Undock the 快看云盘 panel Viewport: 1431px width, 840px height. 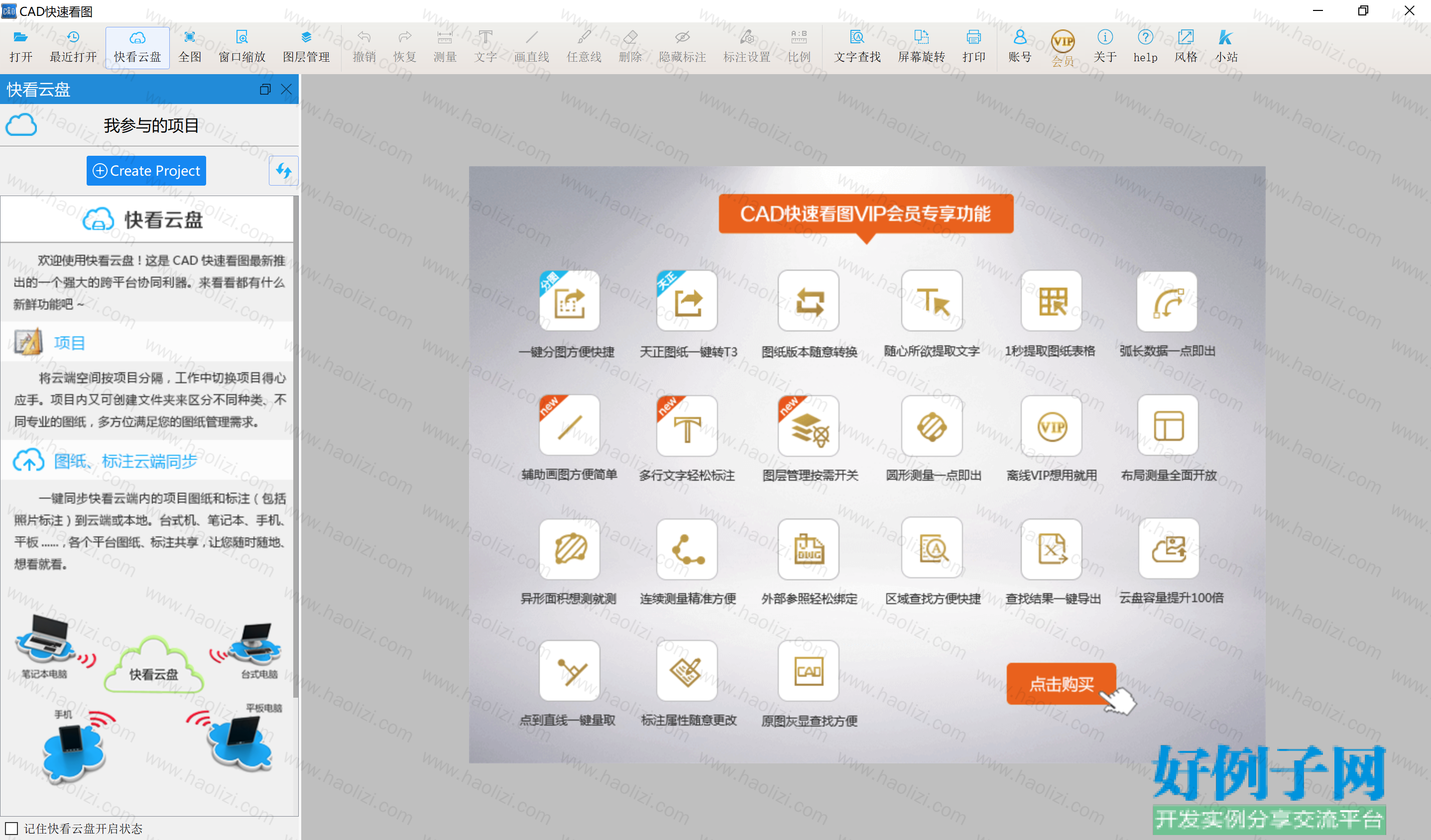(x=264, y=90)
